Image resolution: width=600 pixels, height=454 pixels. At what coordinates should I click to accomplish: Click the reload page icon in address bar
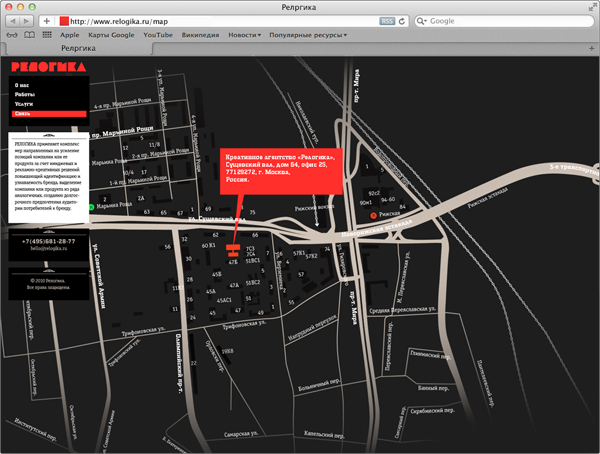click(x=403, y=21)
